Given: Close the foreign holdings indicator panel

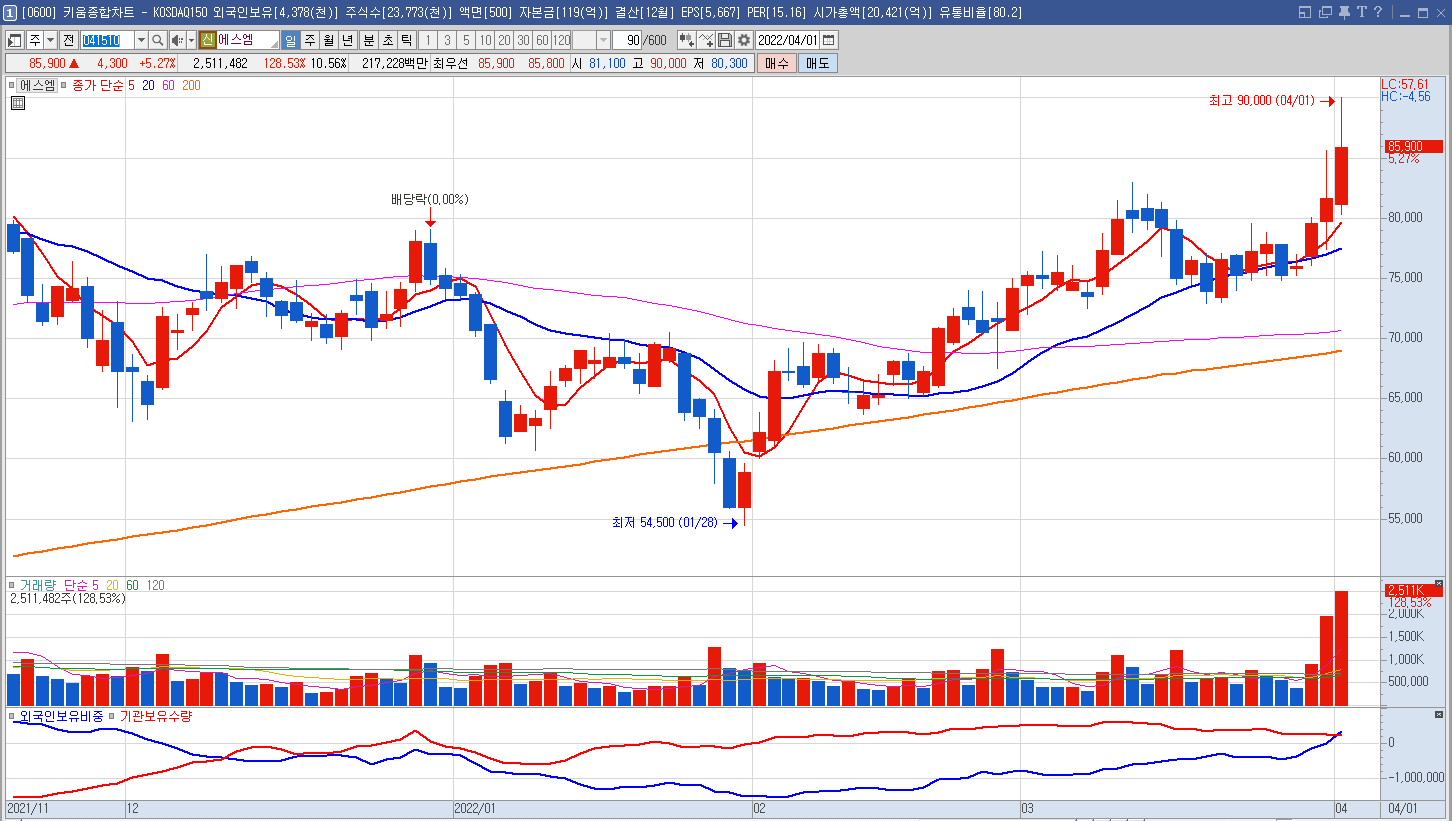Looking at the screenshot, I should point(1439,715).
